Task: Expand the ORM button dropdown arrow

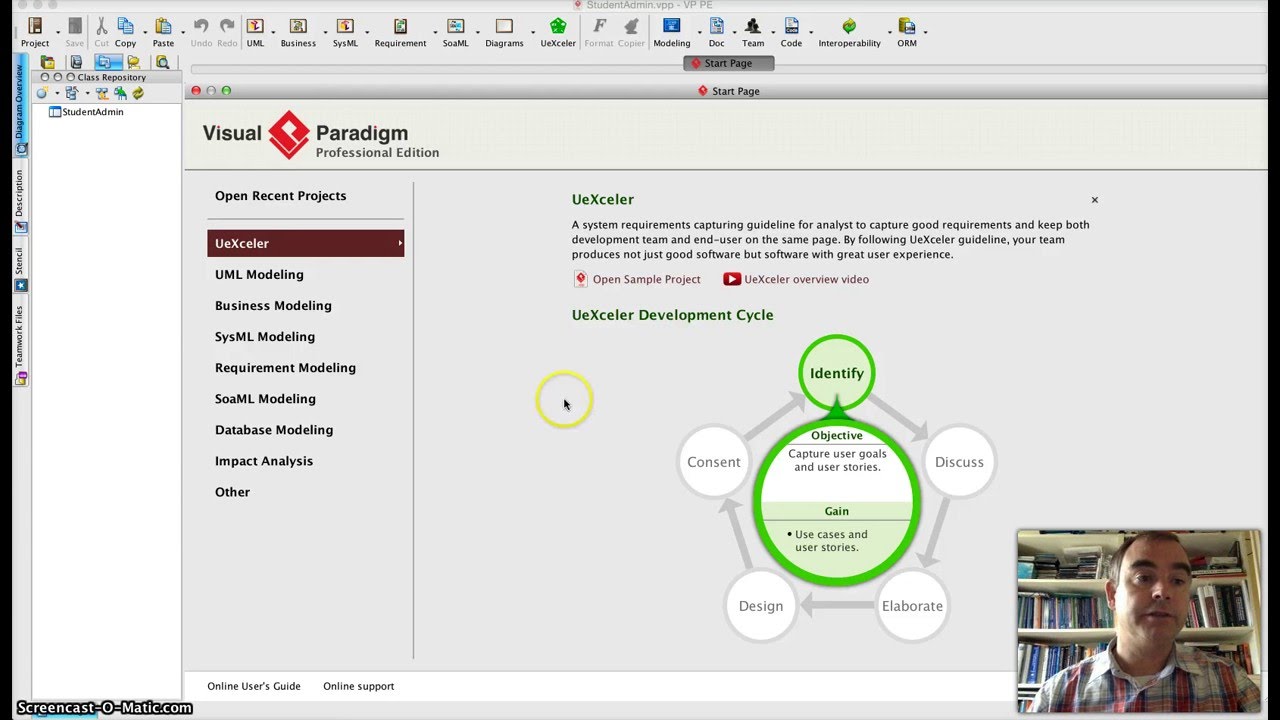Action: (923, 32)
